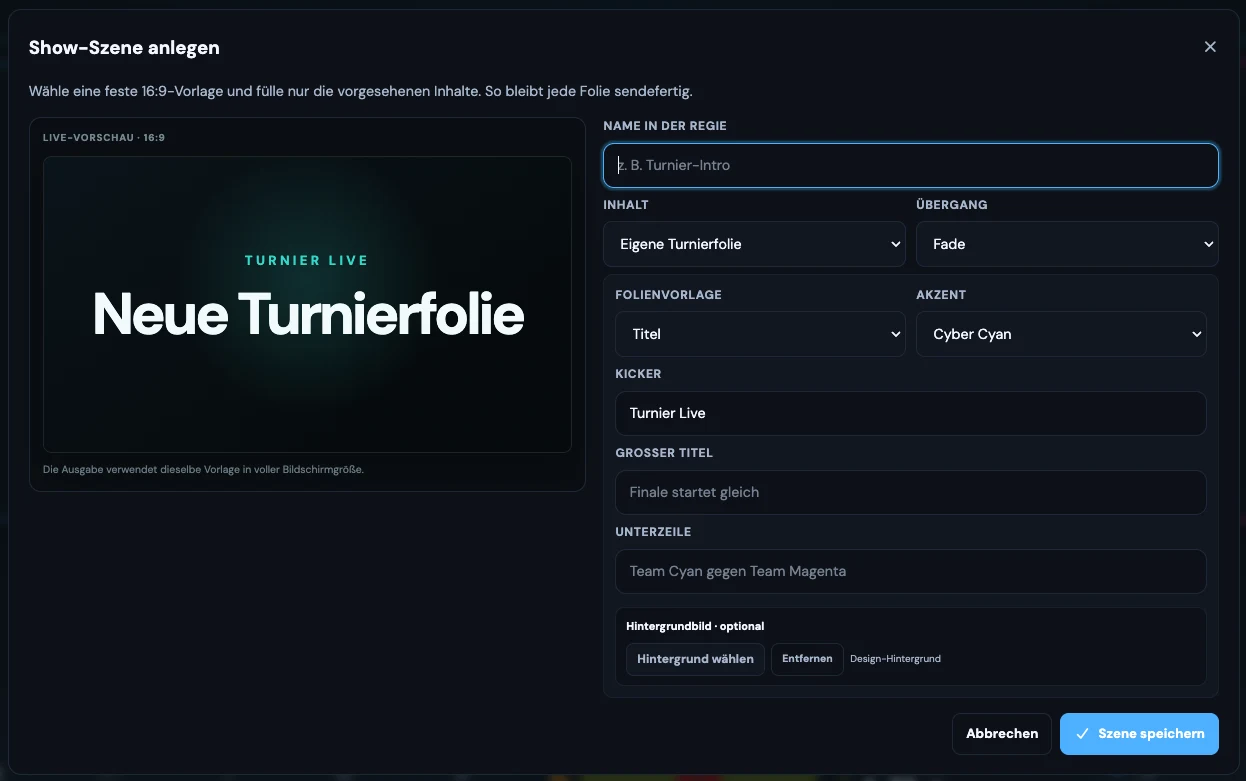Click the Show-Szene anlegen dialog title
Screen dimensions: 1246x781
coord(124,47)
